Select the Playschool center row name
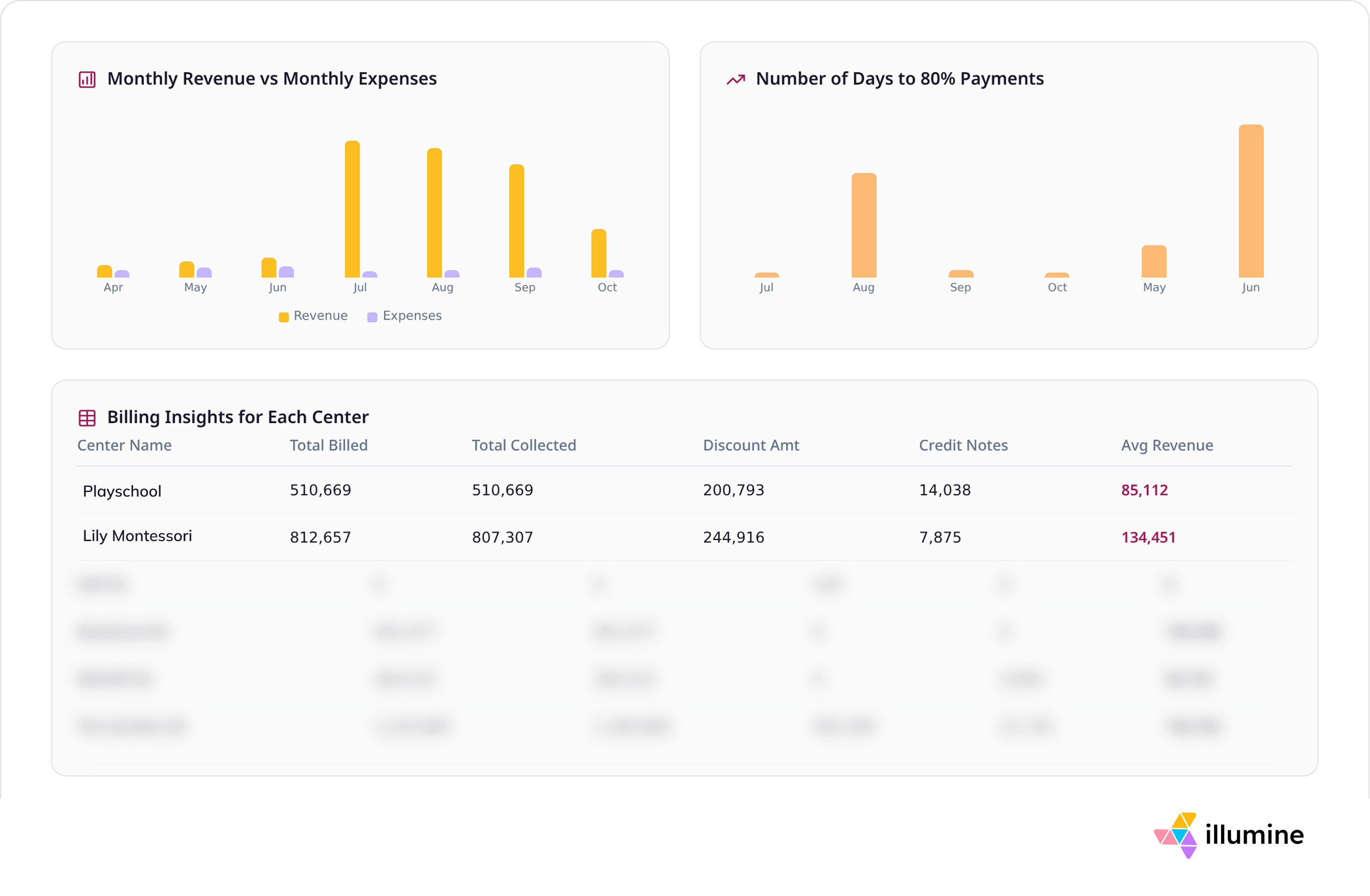The width and height of the screenshot is (1370, 896). point(122,491)
